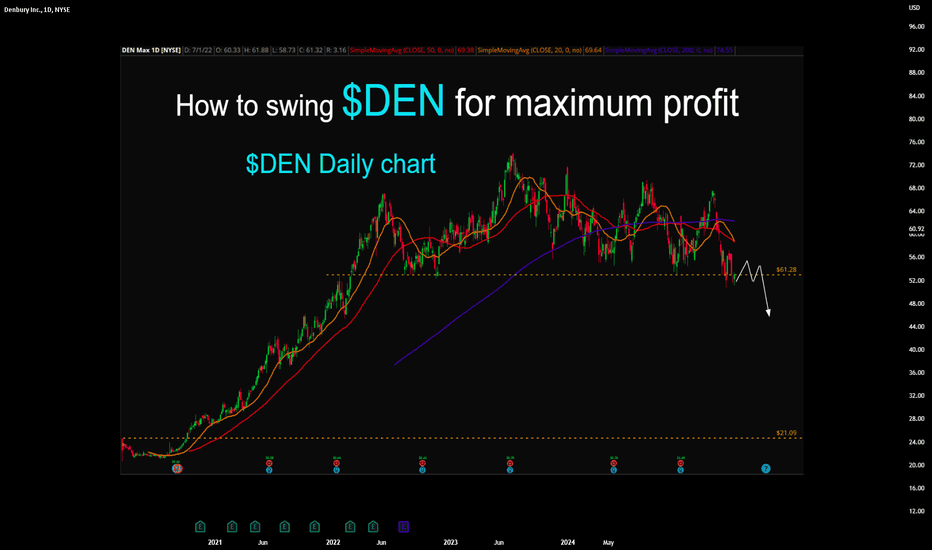The image size is (932, 550).
Task: Select the DEN Max 1D [NYSE] legend label
Action: [151, 50]
